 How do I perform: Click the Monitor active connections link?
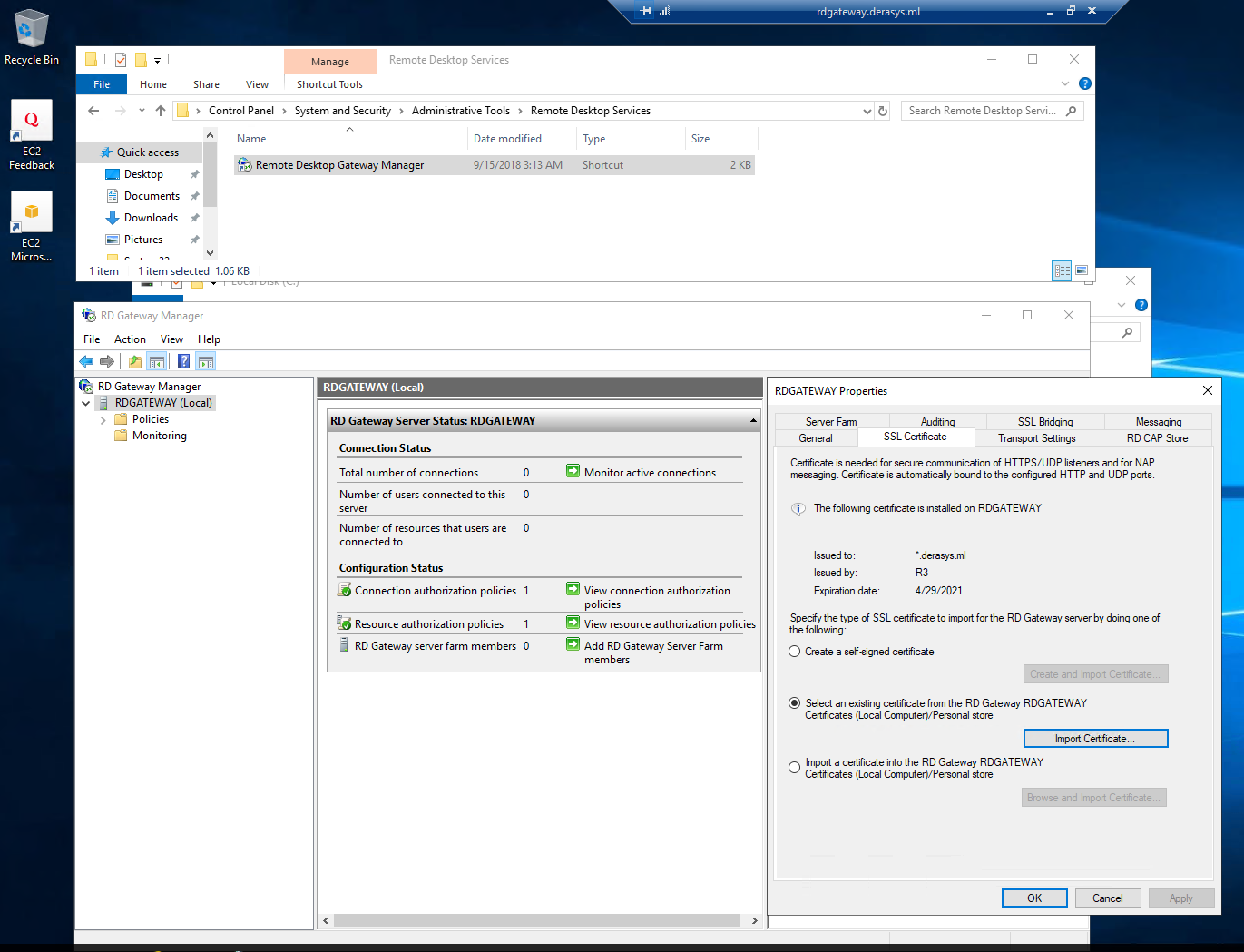[x=650, y=473]
